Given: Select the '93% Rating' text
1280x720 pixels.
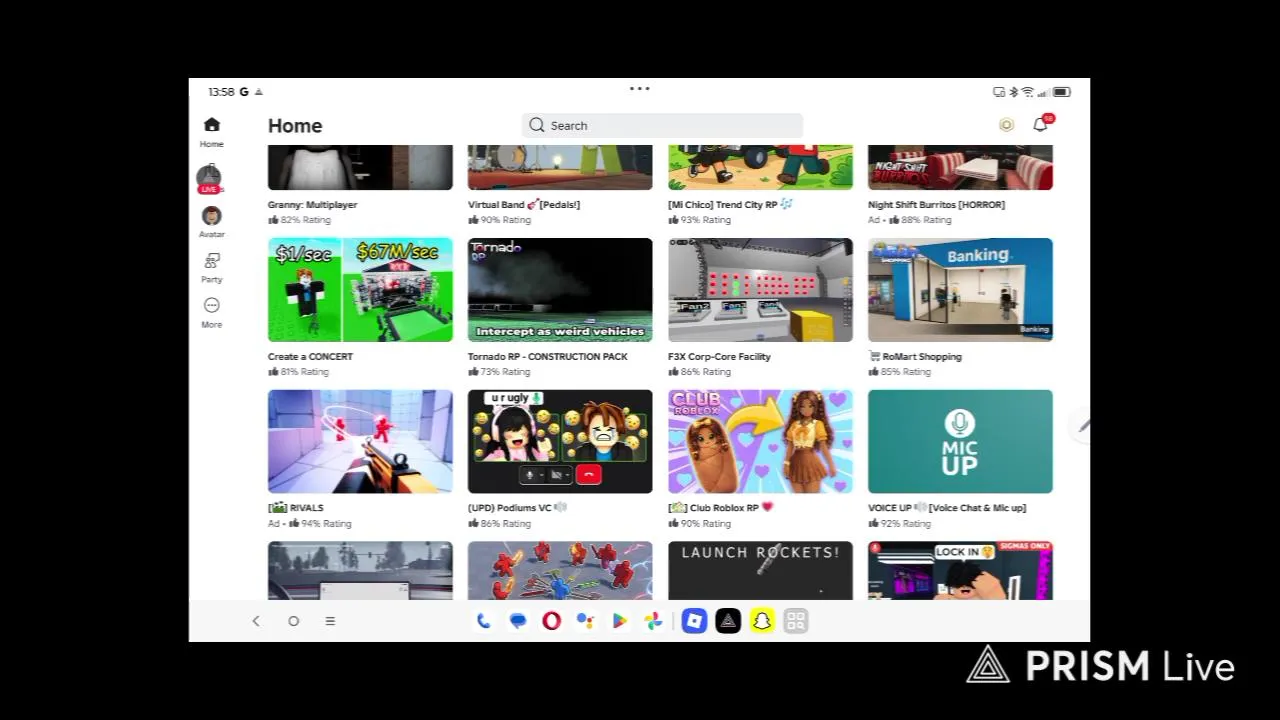Looking at the screenshot, I should pyautogui.click(x=705, y=220).
